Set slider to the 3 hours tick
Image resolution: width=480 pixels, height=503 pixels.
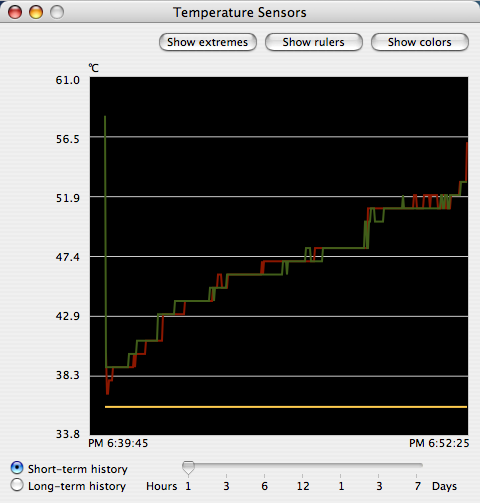coord(226,477)
